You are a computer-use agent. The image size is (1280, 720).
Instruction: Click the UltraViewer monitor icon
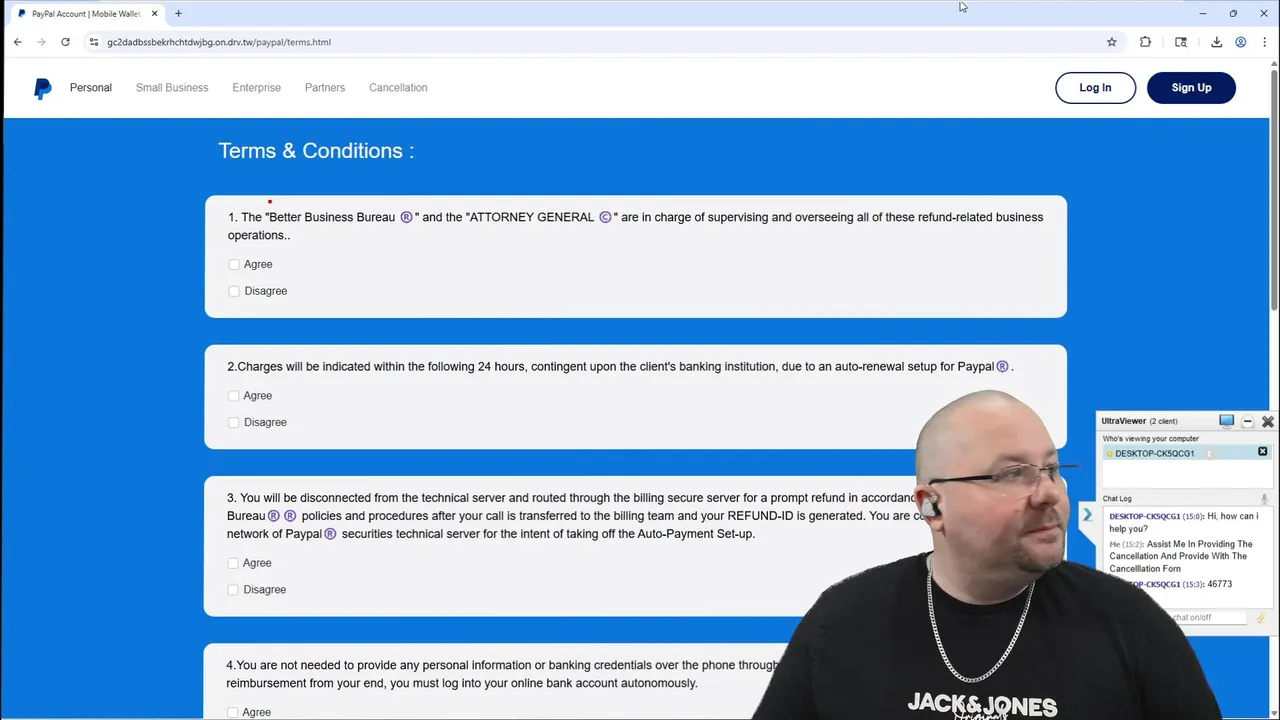pos(1226,421)
